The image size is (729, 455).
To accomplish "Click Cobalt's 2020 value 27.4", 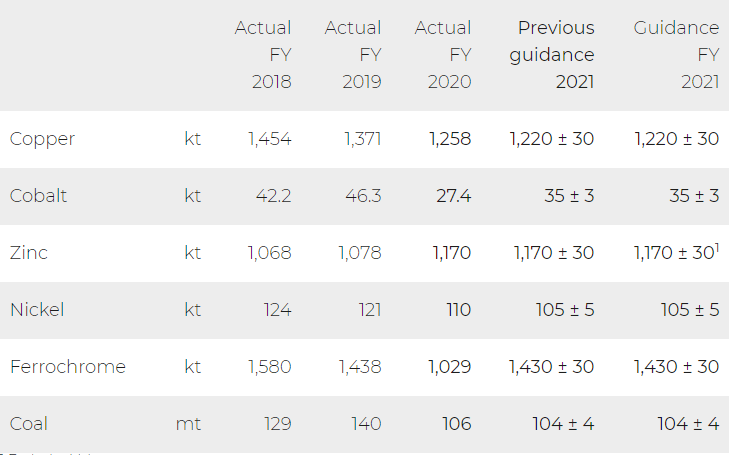I will (453, 196).
